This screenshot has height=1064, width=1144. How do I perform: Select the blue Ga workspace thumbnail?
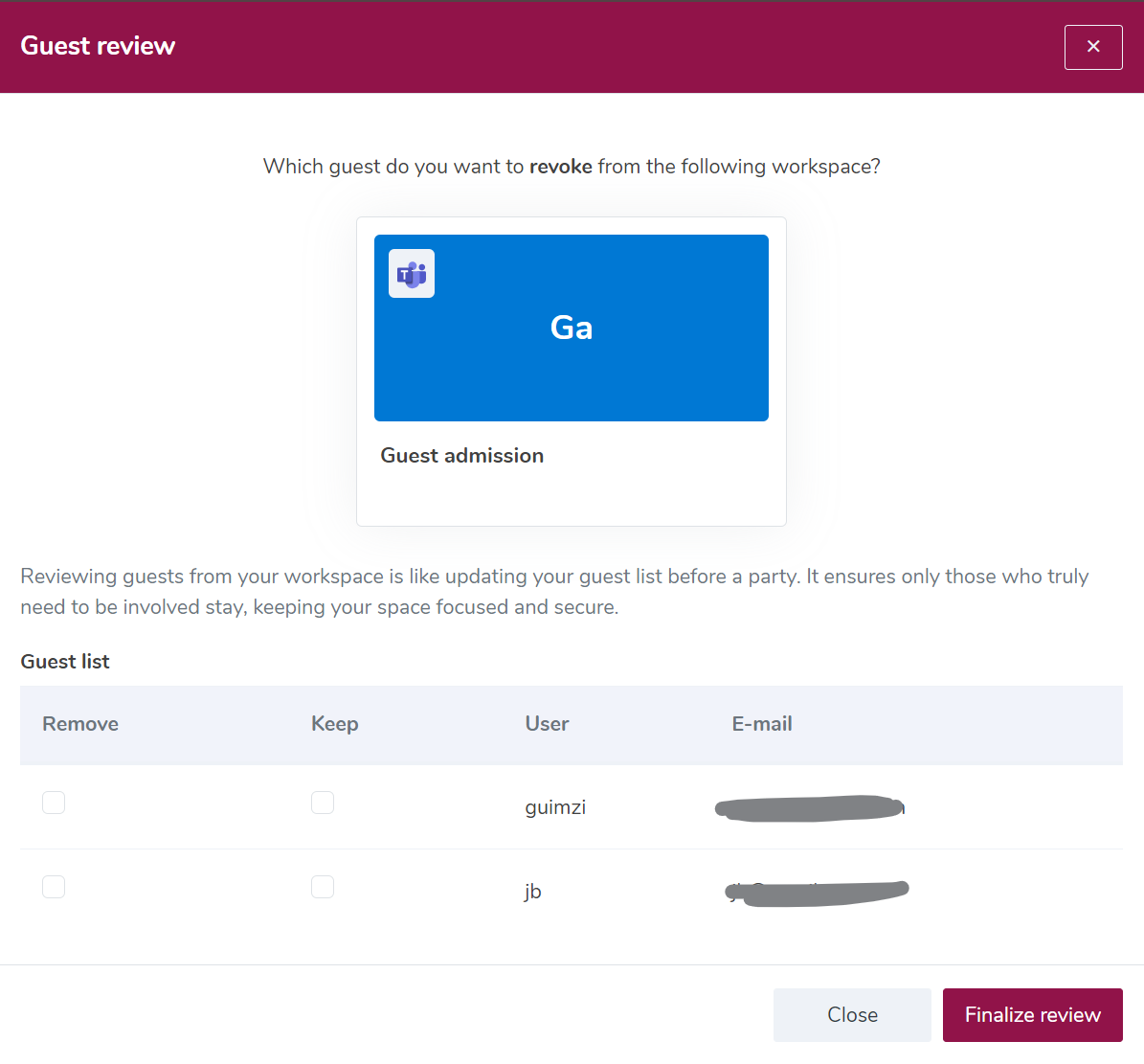[572, 328]
